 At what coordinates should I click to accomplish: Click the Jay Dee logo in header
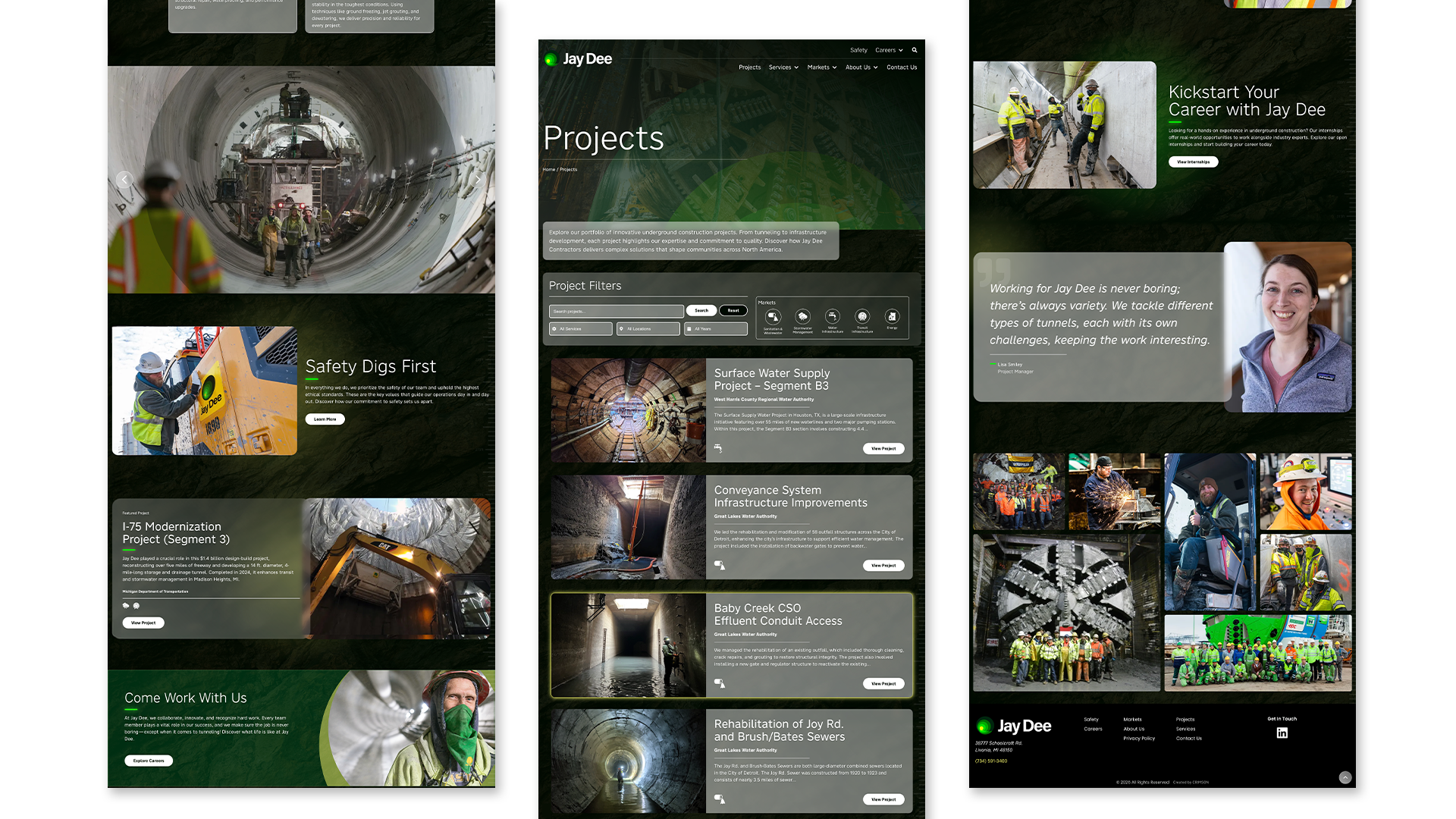[579, 59]
